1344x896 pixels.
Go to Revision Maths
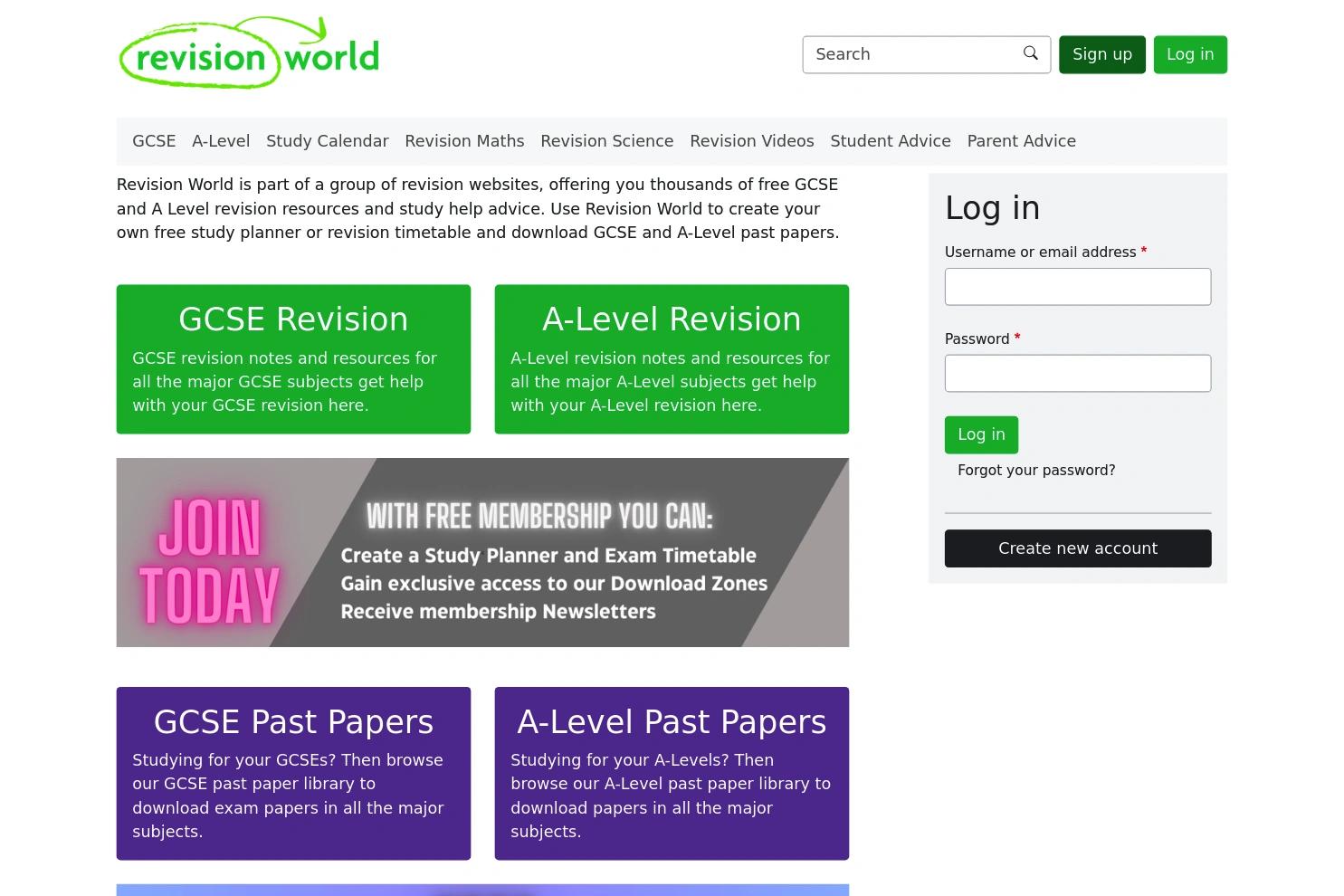464,141
